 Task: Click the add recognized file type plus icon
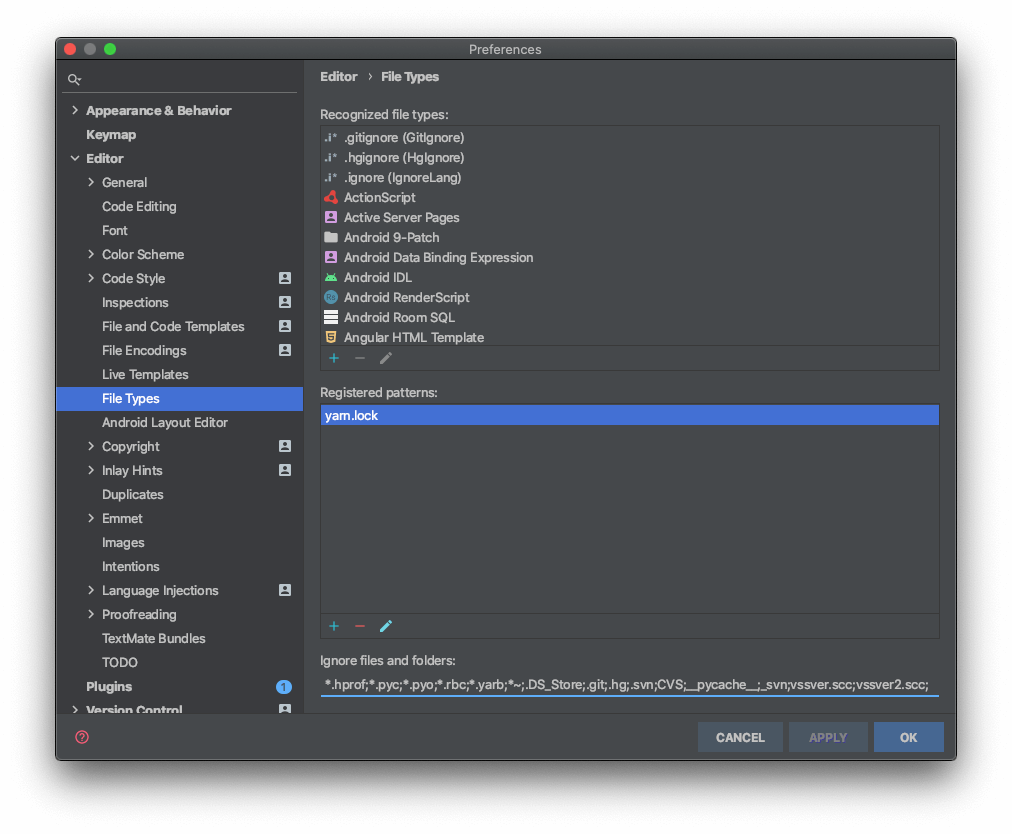334,358
